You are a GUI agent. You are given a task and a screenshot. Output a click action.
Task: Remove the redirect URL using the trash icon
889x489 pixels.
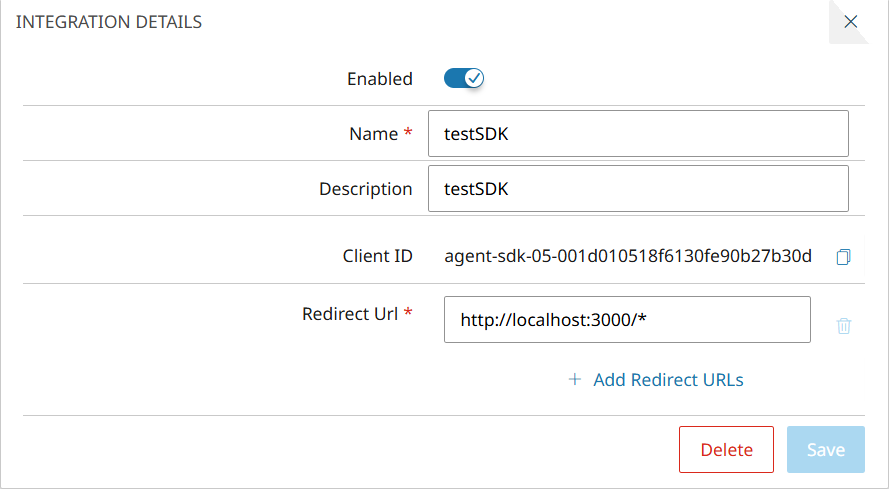[844, 326]
